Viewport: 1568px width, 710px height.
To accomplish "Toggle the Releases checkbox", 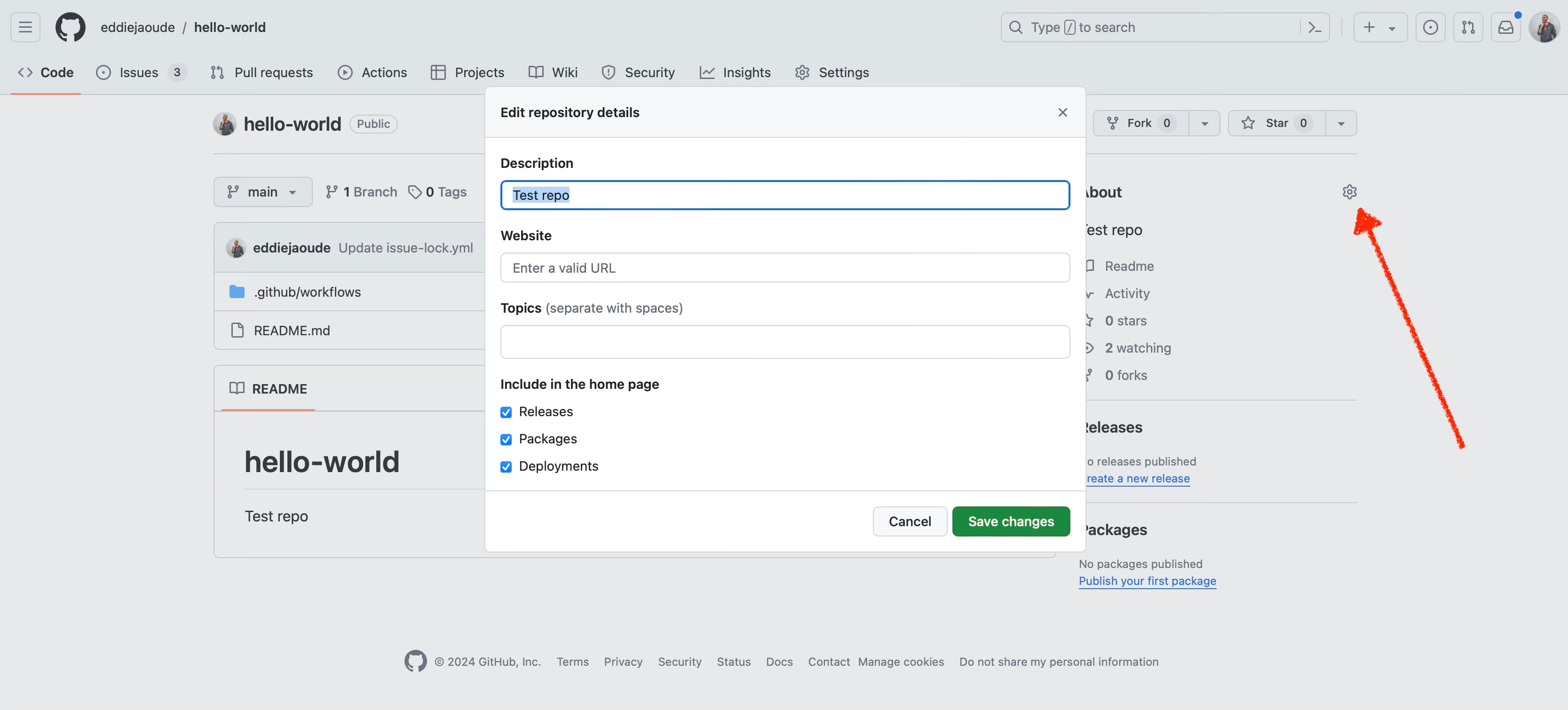I will point(506,412).
